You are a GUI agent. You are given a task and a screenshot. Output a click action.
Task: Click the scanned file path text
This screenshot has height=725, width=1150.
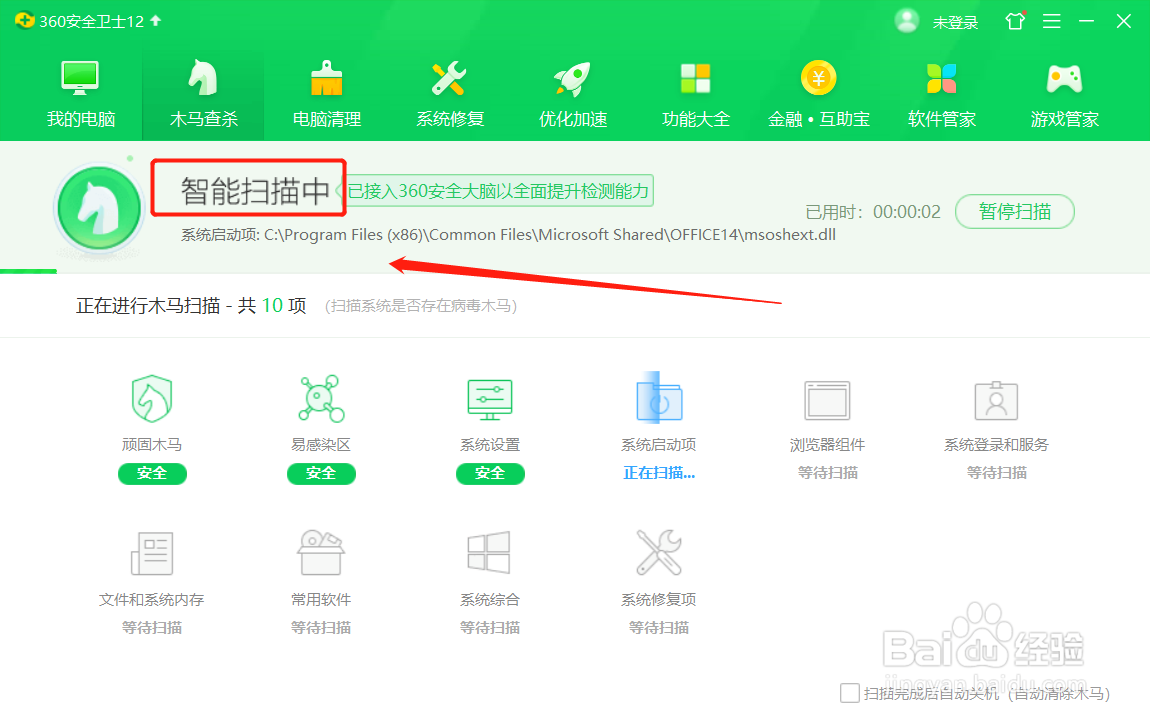click(508, 235)
